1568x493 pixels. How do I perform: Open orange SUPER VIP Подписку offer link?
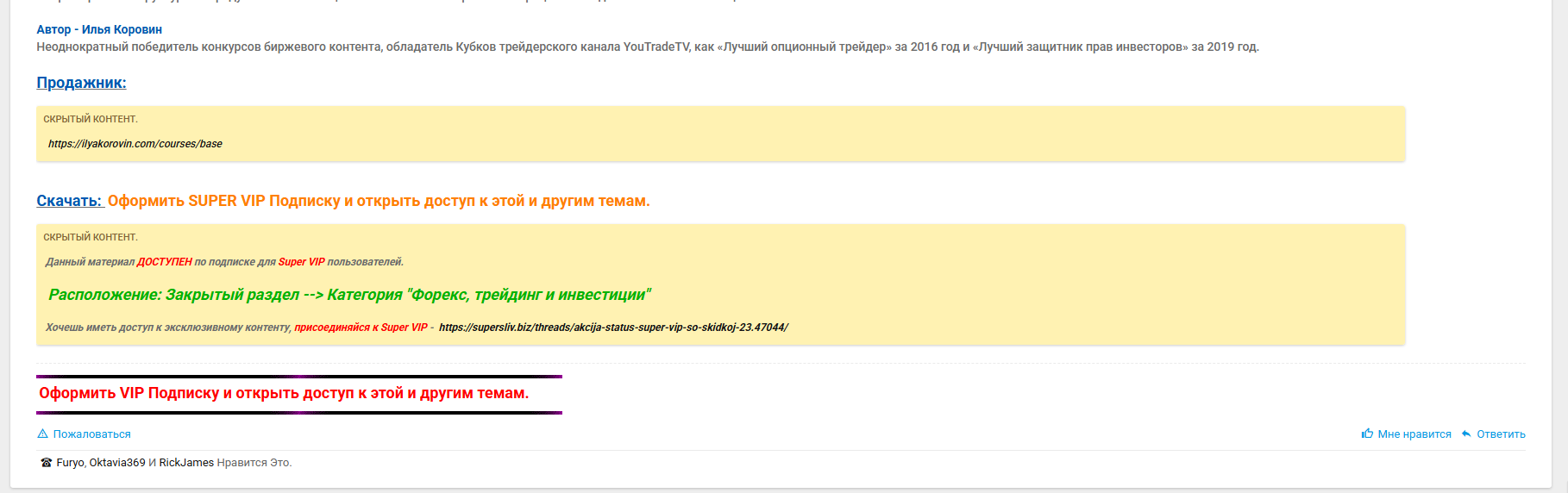pyautogui.click(x=379, y=201)
